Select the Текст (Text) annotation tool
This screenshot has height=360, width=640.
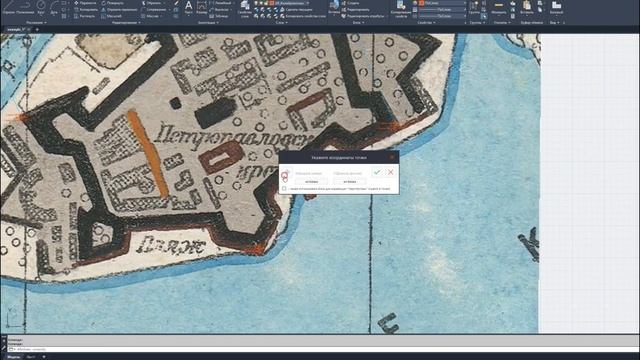click(x=189, y=7)
